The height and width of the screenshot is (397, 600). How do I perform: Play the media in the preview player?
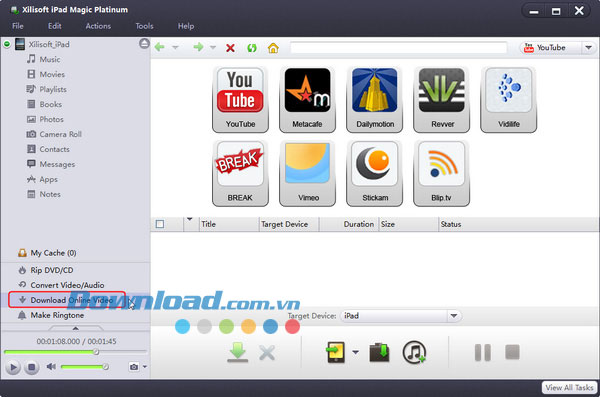[13, 367]
